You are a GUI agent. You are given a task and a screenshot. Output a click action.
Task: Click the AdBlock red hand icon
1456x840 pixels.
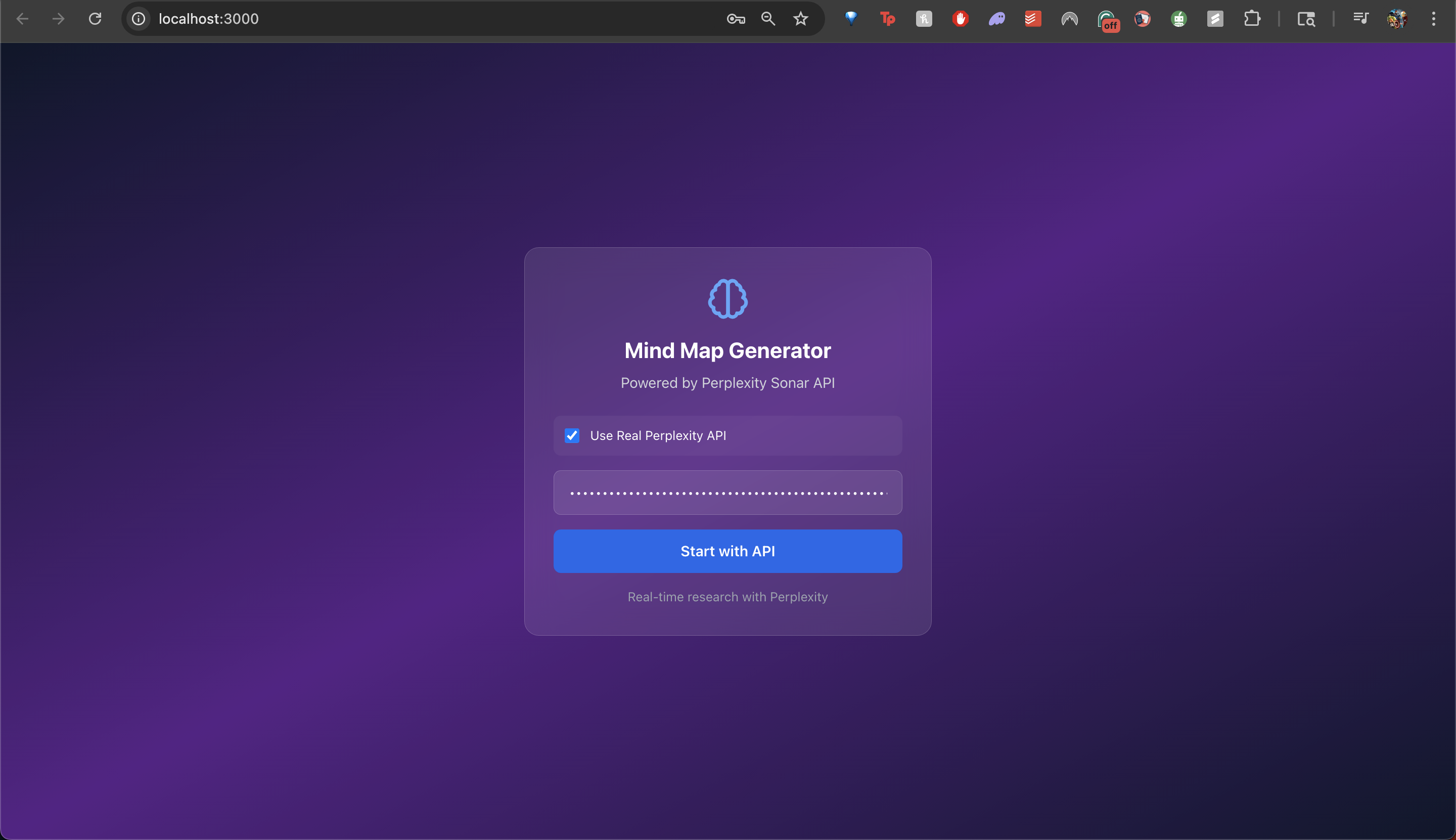pos(960,19)
